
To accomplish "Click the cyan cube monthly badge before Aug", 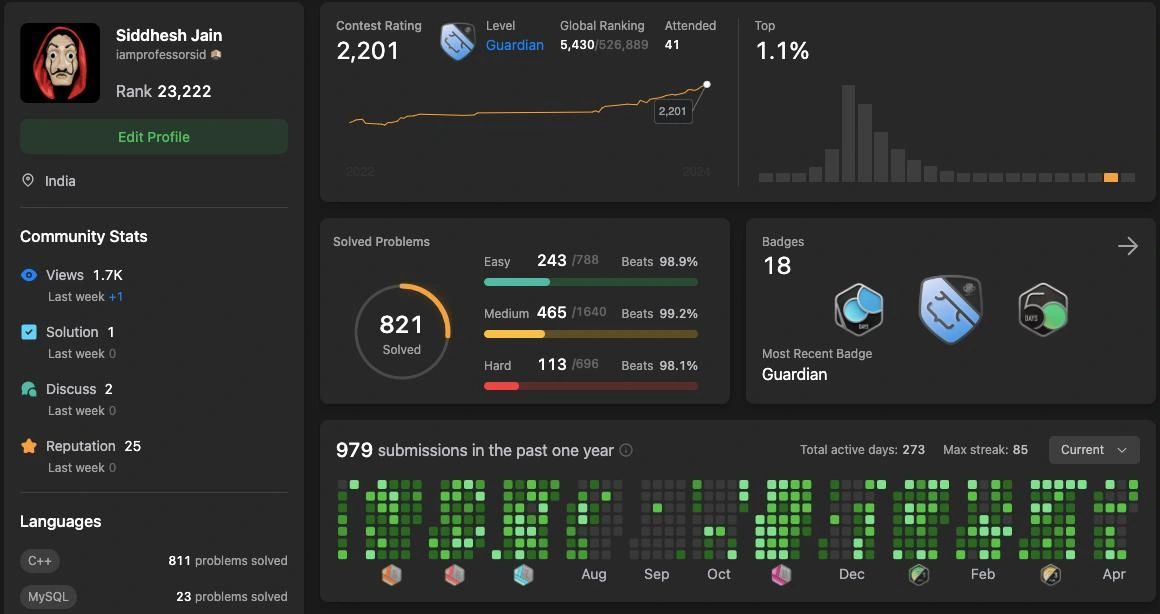I will (x=523, y=574).
